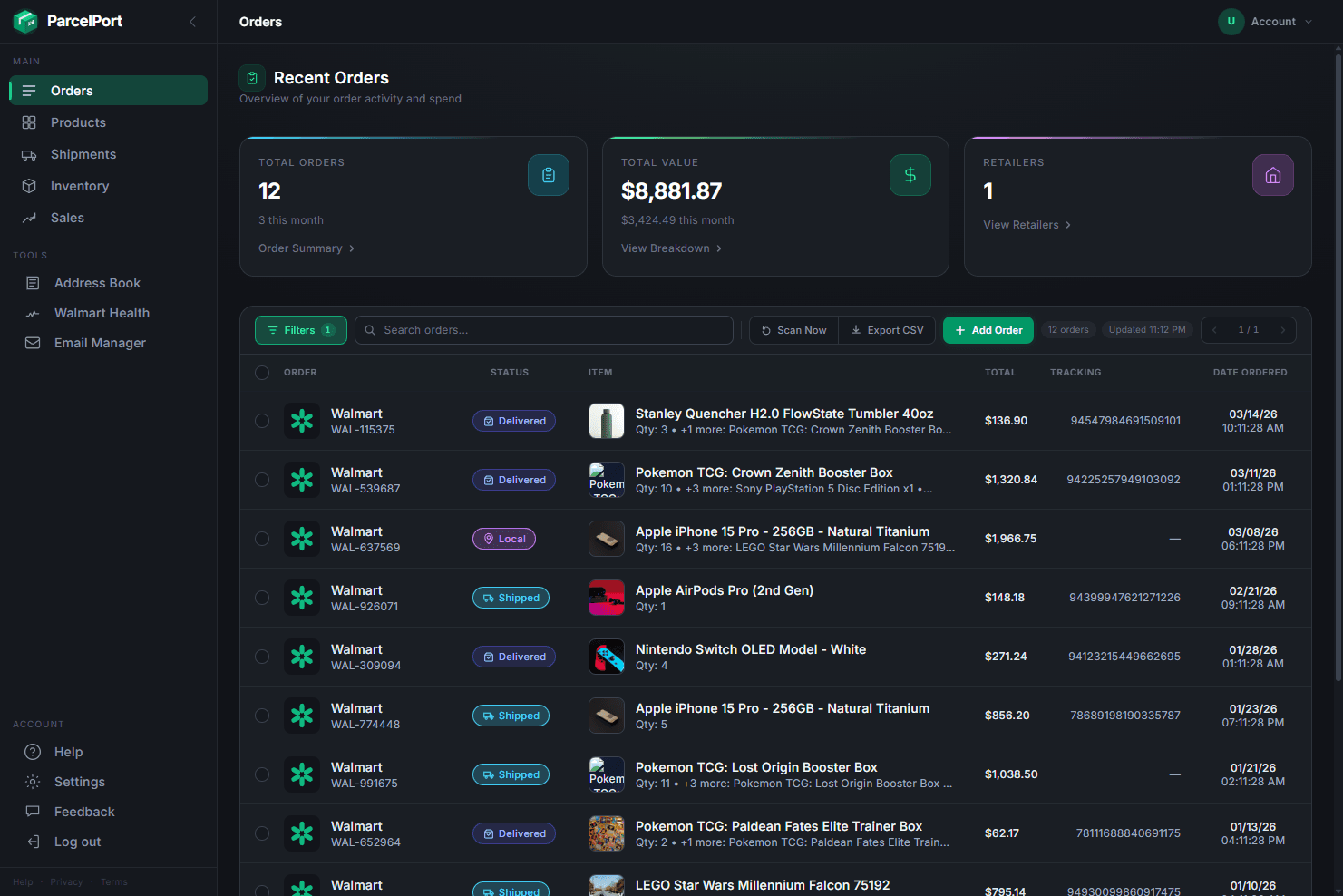The image size is (1343, 896).
Task: Check the select-all circle in the table header
Action: click(262, 372)
